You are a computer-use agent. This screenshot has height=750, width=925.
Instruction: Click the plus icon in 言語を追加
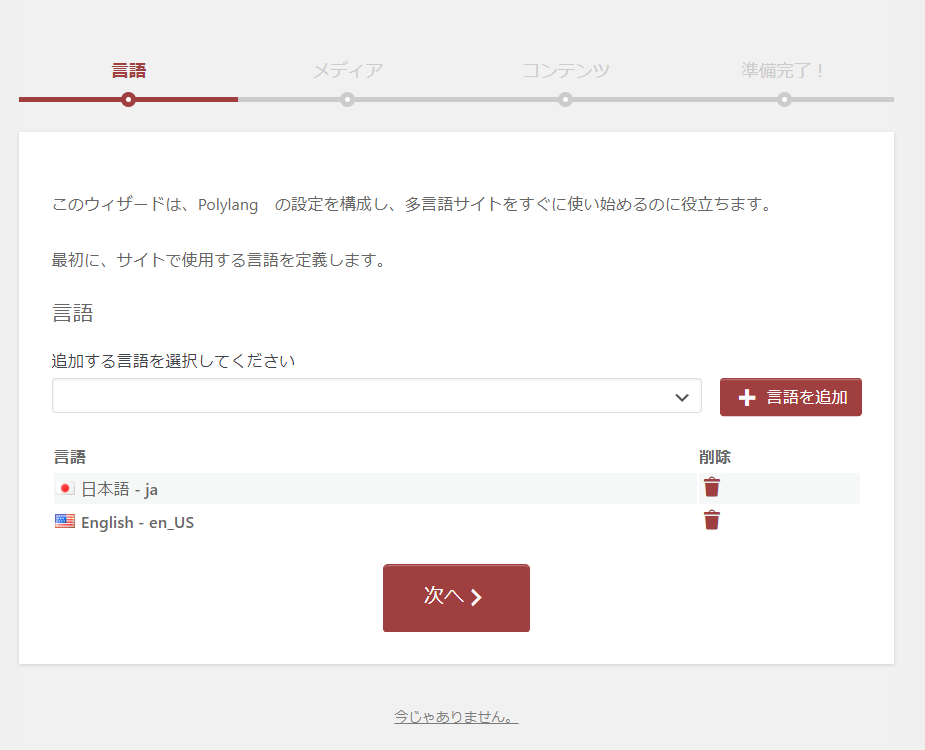(x=746, y=398)
